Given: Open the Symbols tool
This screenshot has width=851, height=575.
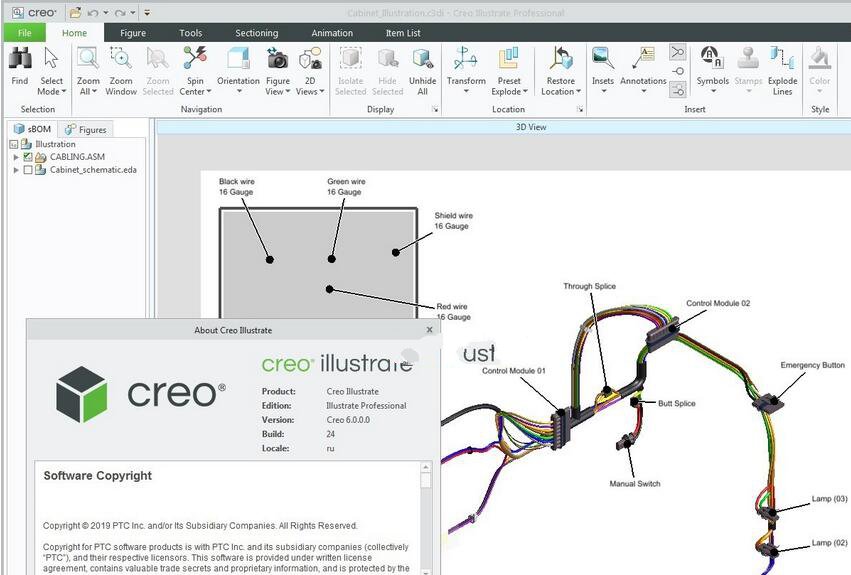Looking at the screenshot, I should coord(712,61).
